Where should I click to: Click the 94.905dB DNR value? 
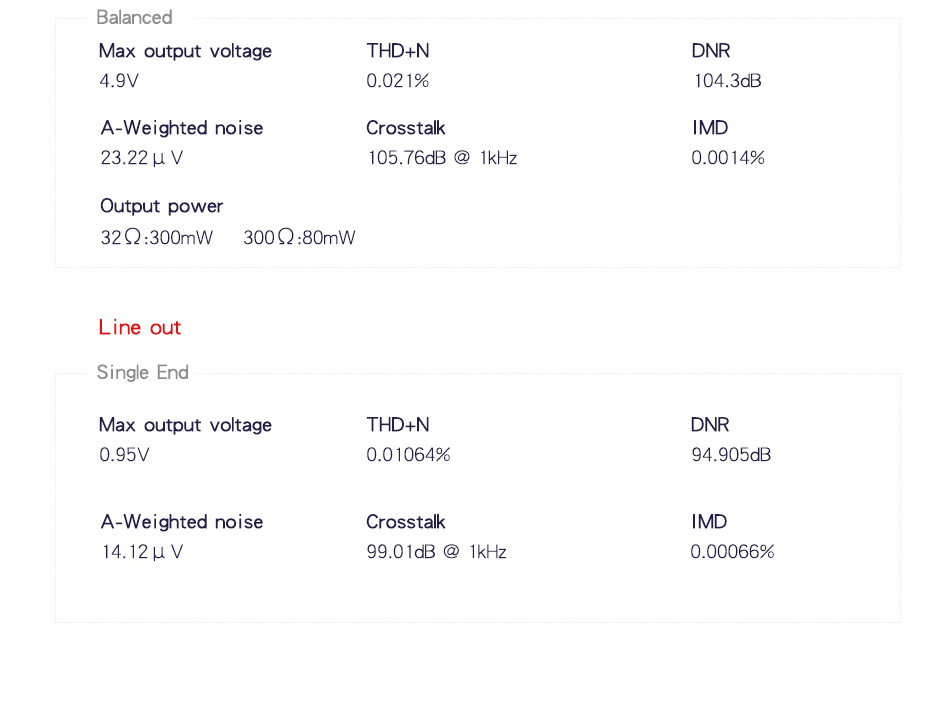coord(731,455)
